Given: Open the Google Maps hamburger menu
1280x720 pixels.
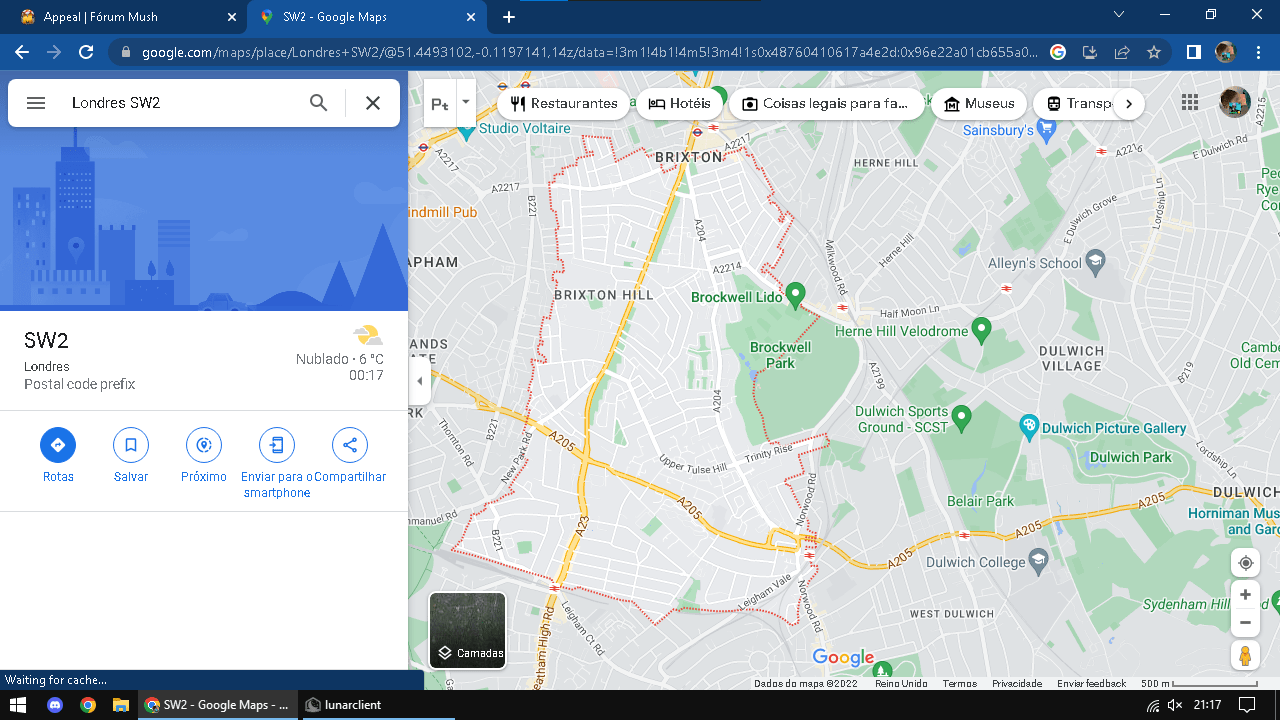Looking at the screenshot, I should pyautogui.click(x=36, y=103).
